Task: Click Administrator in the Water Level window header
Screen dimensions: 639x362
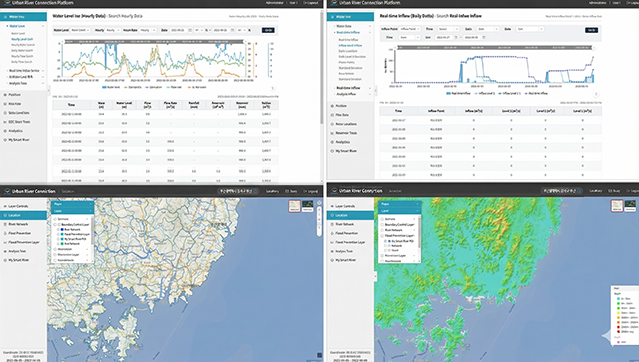Action: 275,2
